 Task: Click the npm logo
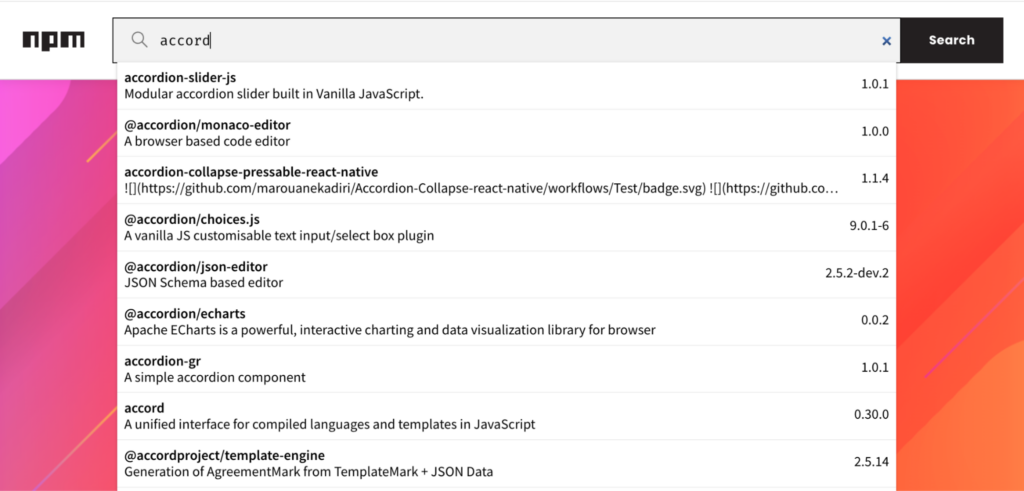54,40
